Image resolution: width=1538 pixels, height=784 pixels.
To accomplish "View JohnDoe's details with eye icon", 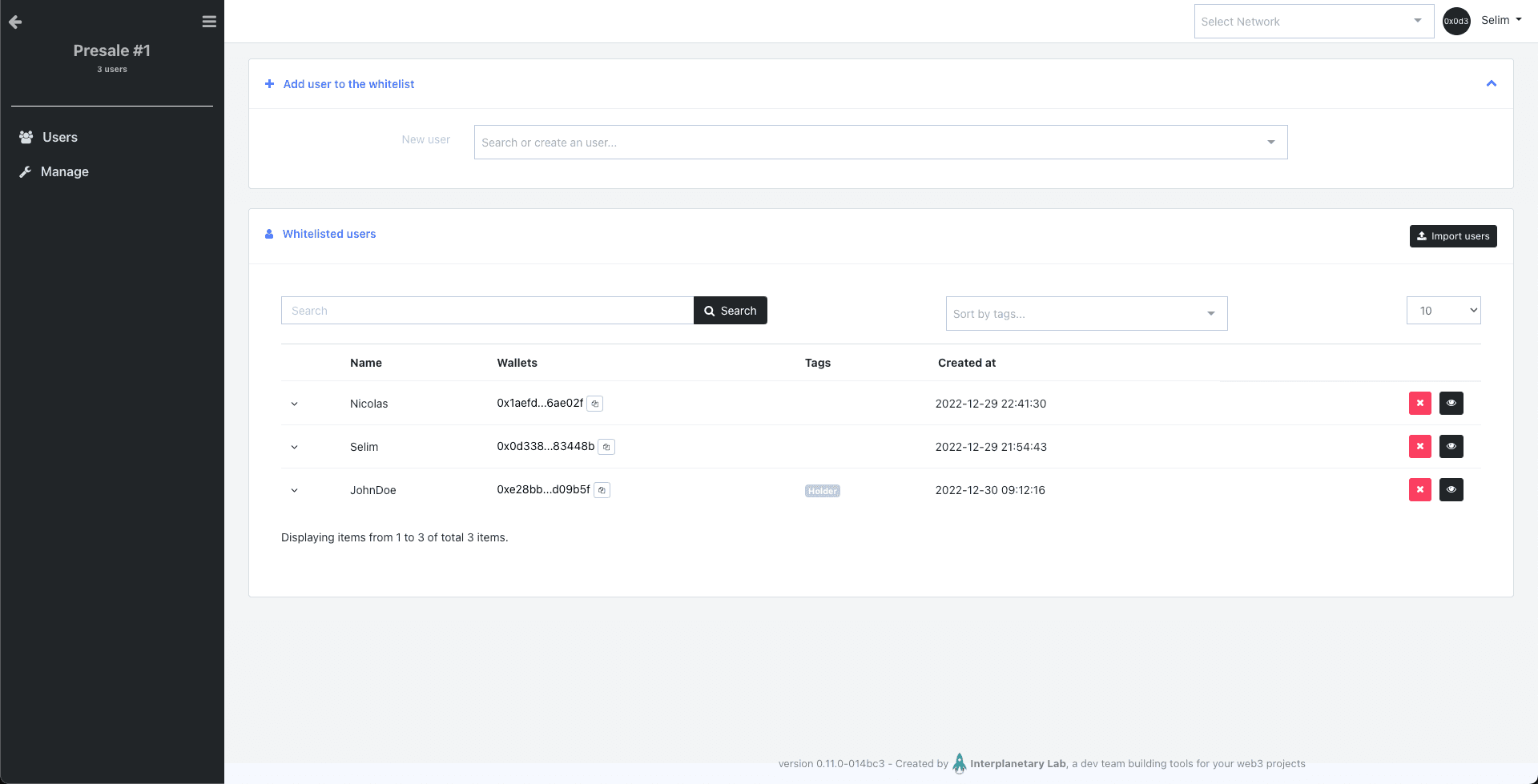I will pos(1451,489).
